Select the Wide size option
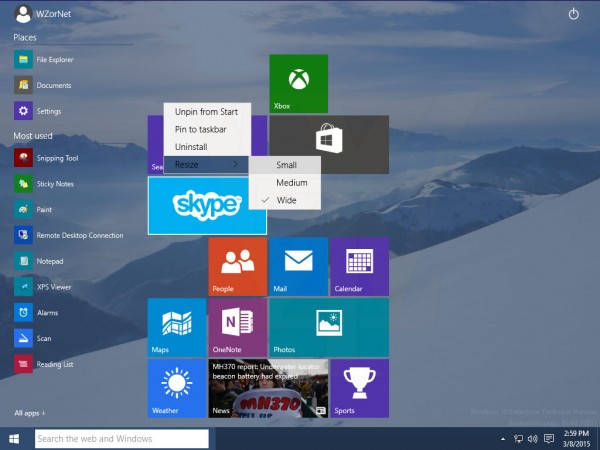Screen dimensions: 600x450 click(286, 200)
